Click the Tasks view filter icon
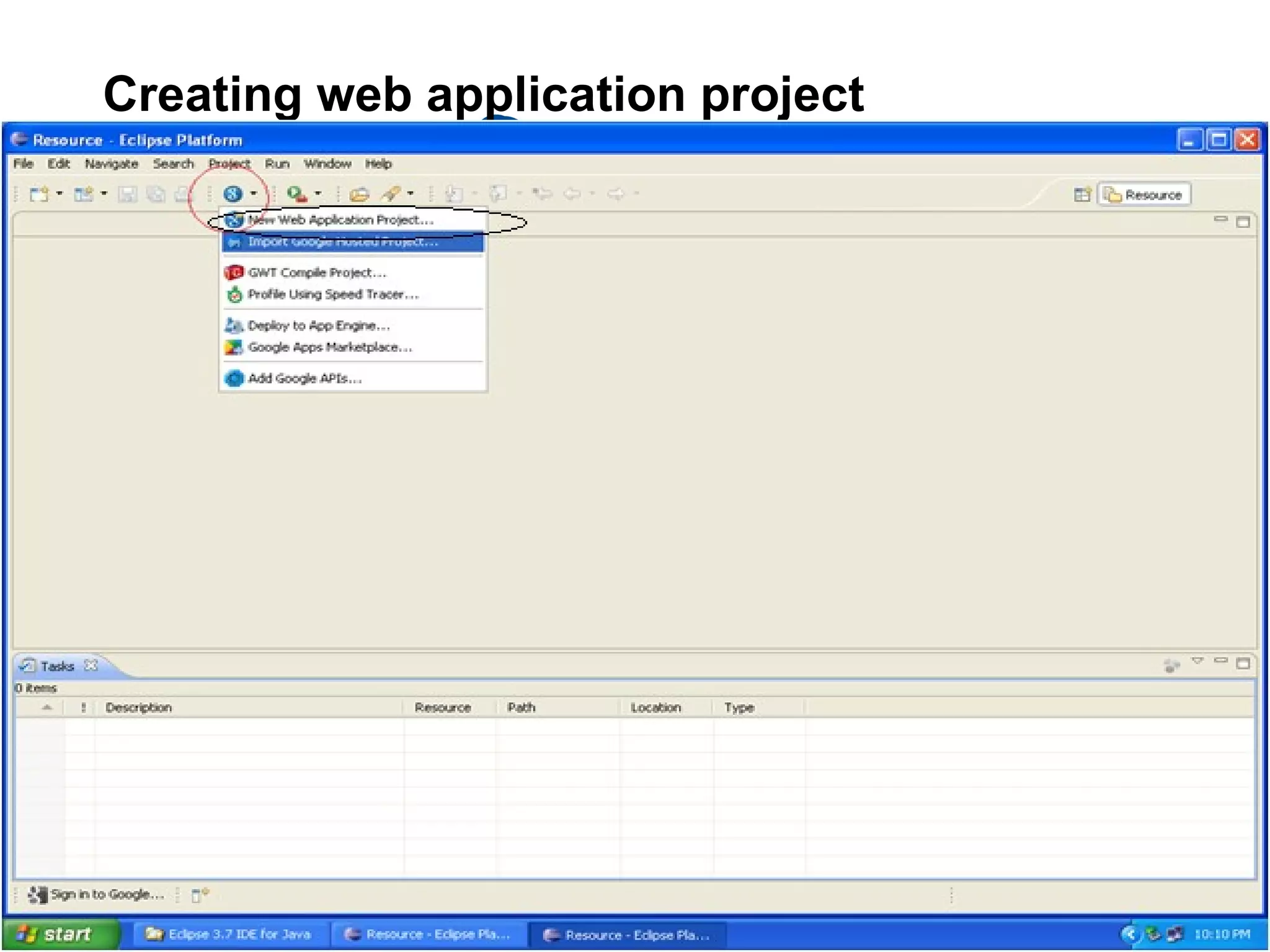The width and height of the screenshot is (1270, 952). click(1171, 666)
